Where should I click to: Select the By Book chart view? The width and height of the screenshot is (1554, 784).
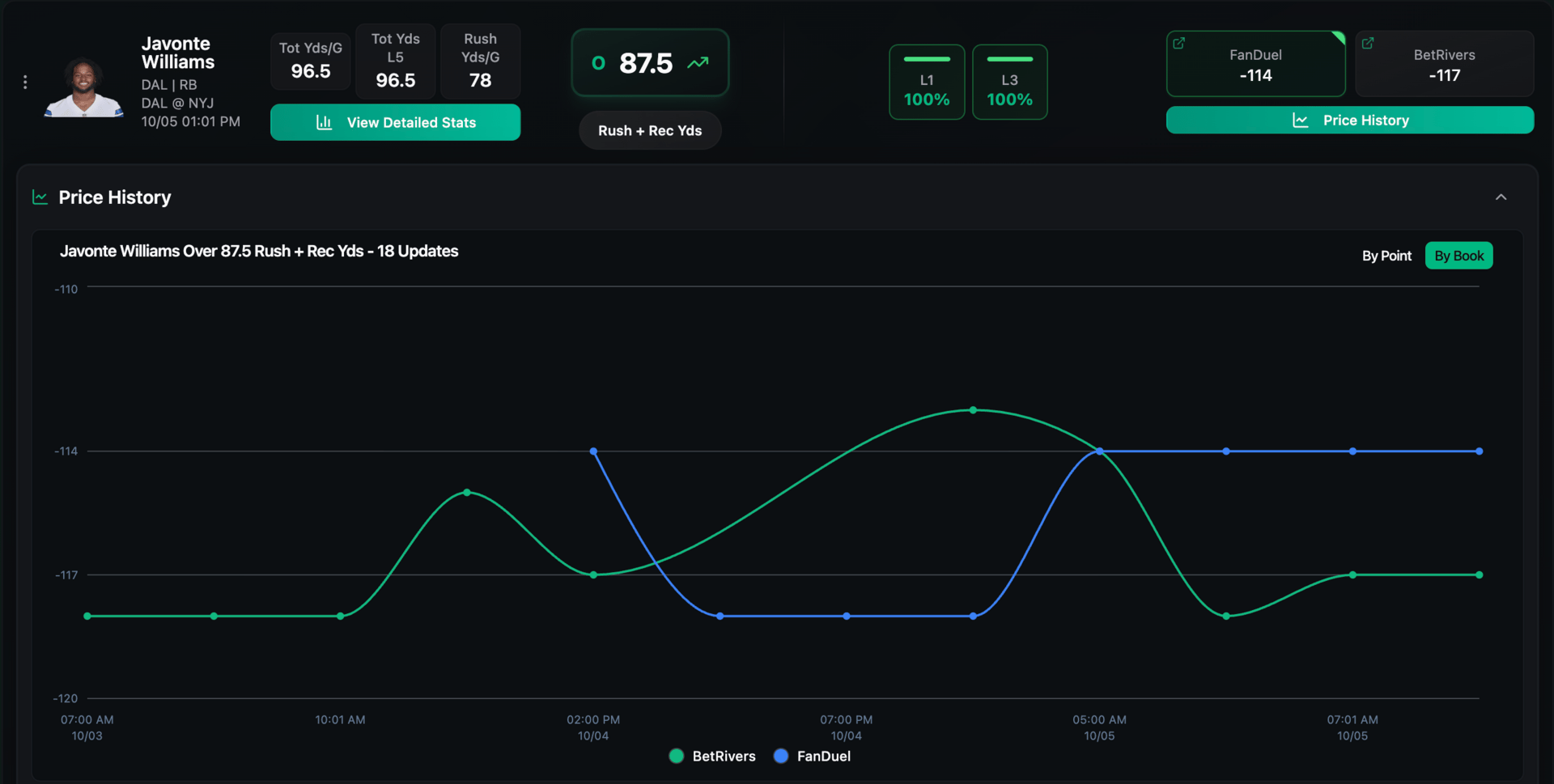pyautogui.click(x=1458, y=256)
